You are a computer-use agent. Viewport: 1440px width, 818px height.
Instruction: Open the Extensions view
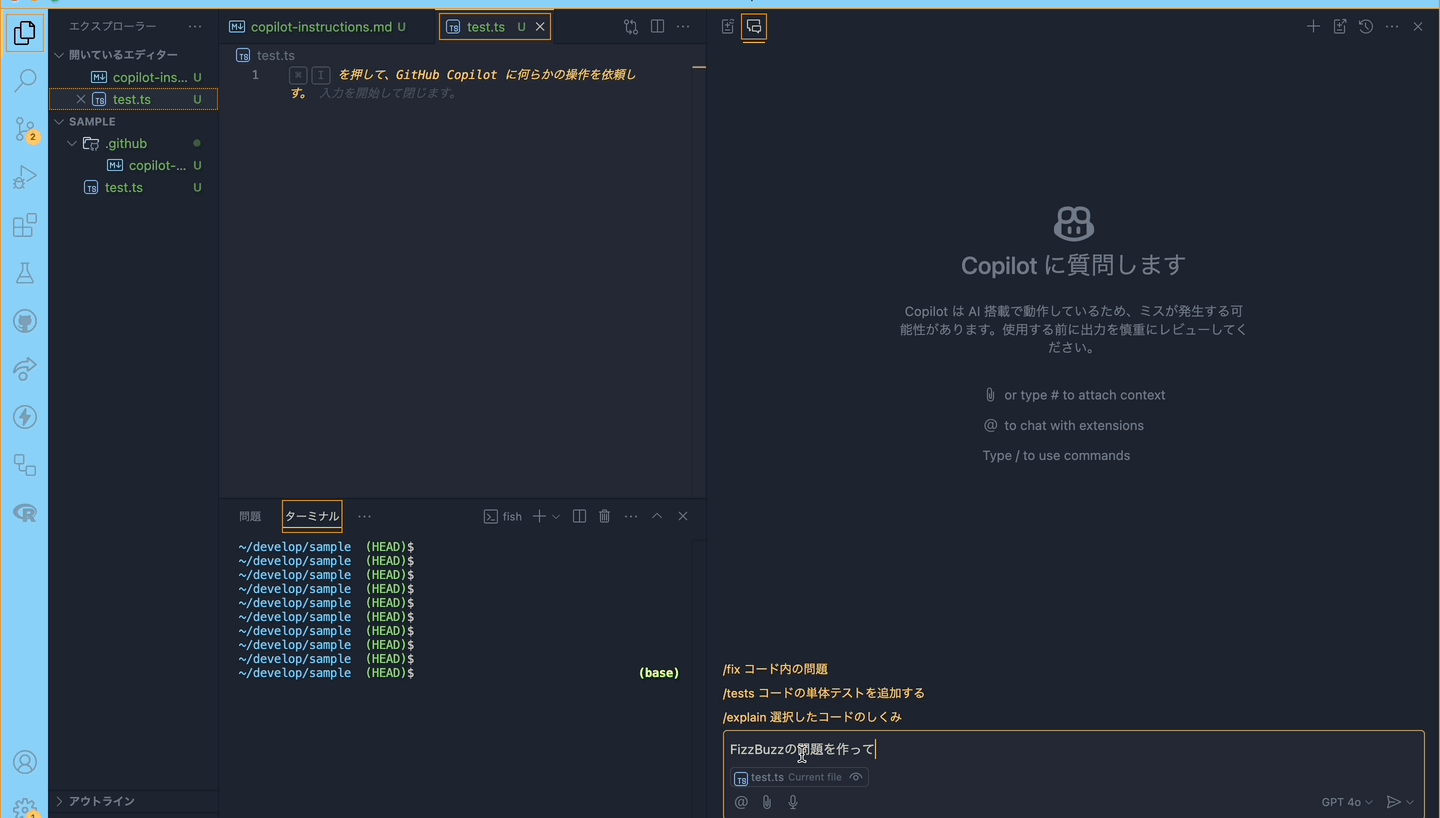coord(25,225)
